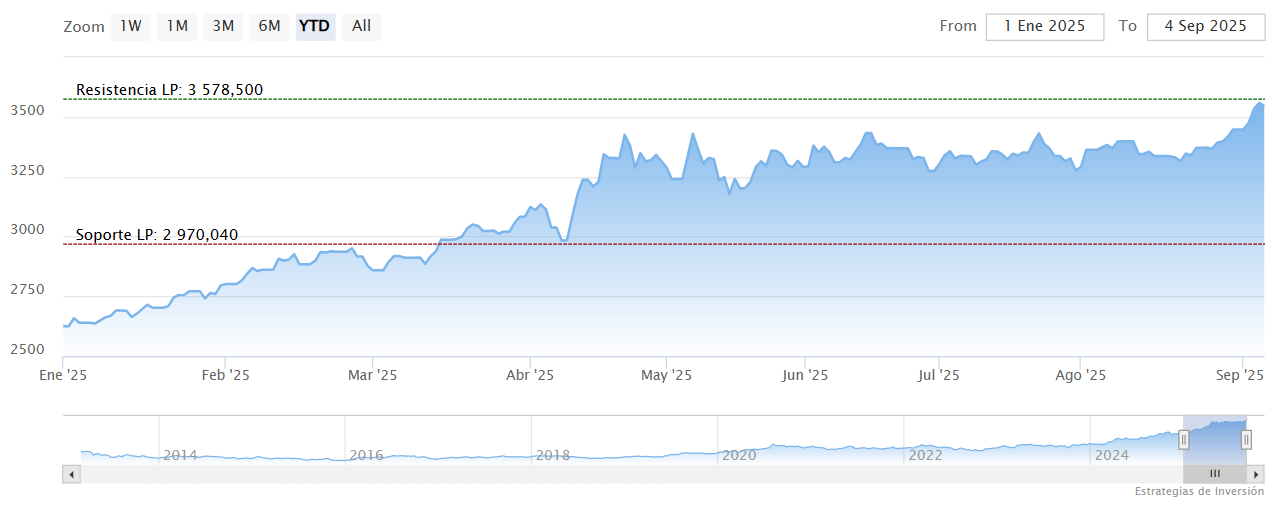Click the Resistencia LP line label
This screenshot has height=507, width=1273.
pyautogui.click(x=169, y=90)
